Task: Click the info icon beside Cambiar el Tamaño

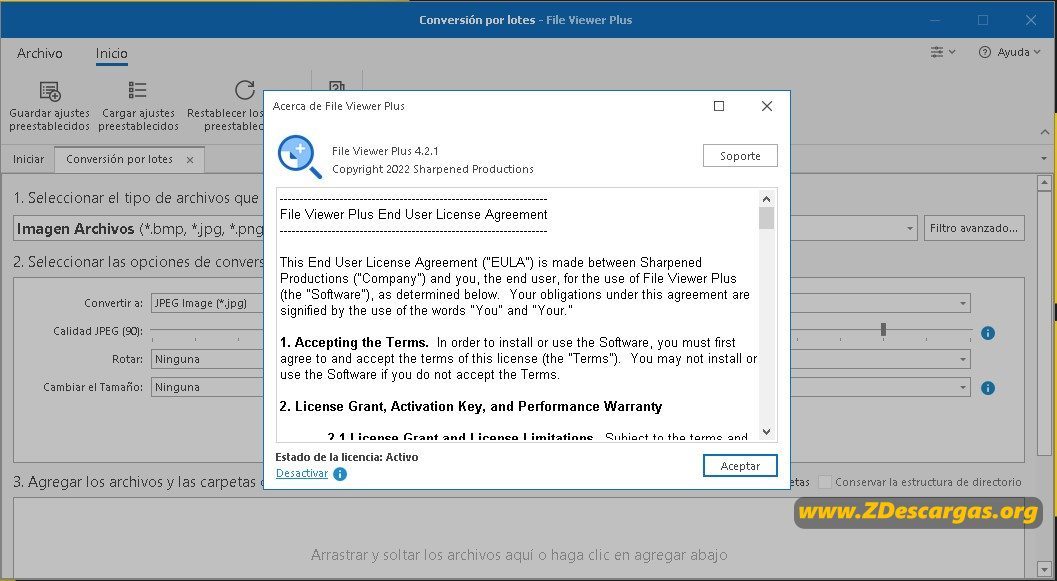Action: tap(988, 388)
